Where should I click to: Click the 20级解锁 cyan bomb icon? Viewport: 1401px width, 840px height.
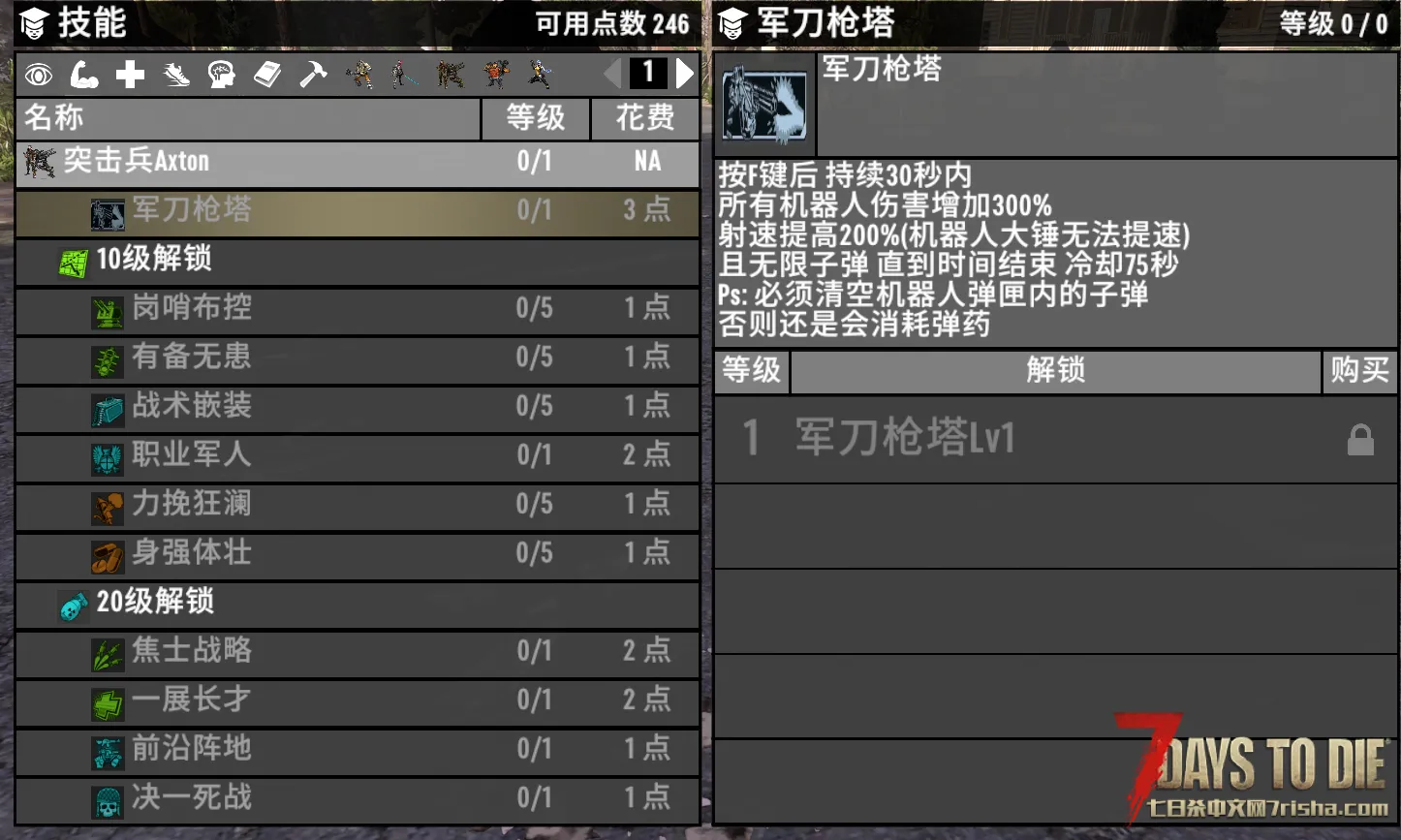pos(74,607)
